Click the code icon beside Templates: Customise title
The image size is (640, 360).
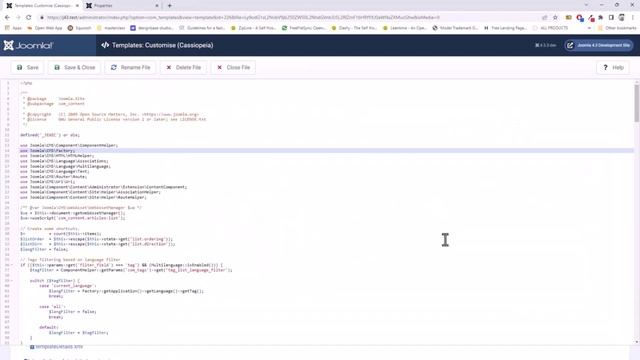(105, 45)
